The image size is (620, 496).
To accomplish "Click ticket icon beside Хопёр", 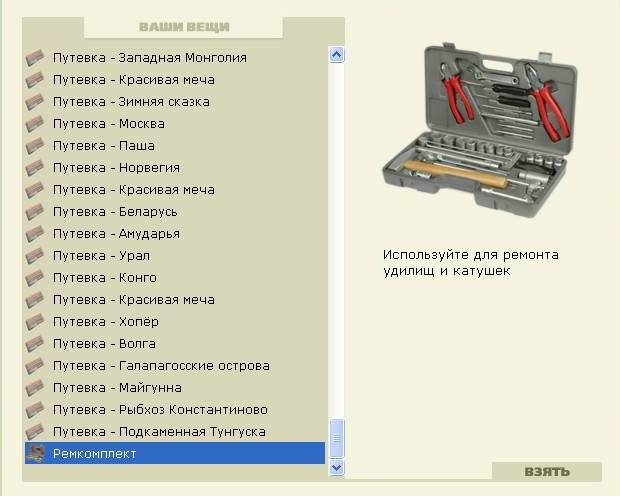I will point(34,322).
